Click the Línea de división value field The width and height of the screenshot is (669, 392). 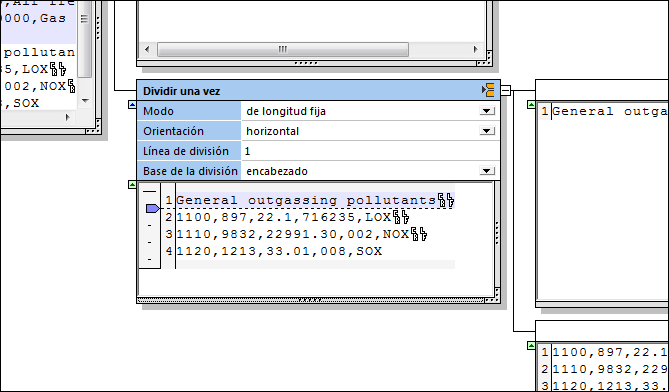click(370, 151)
